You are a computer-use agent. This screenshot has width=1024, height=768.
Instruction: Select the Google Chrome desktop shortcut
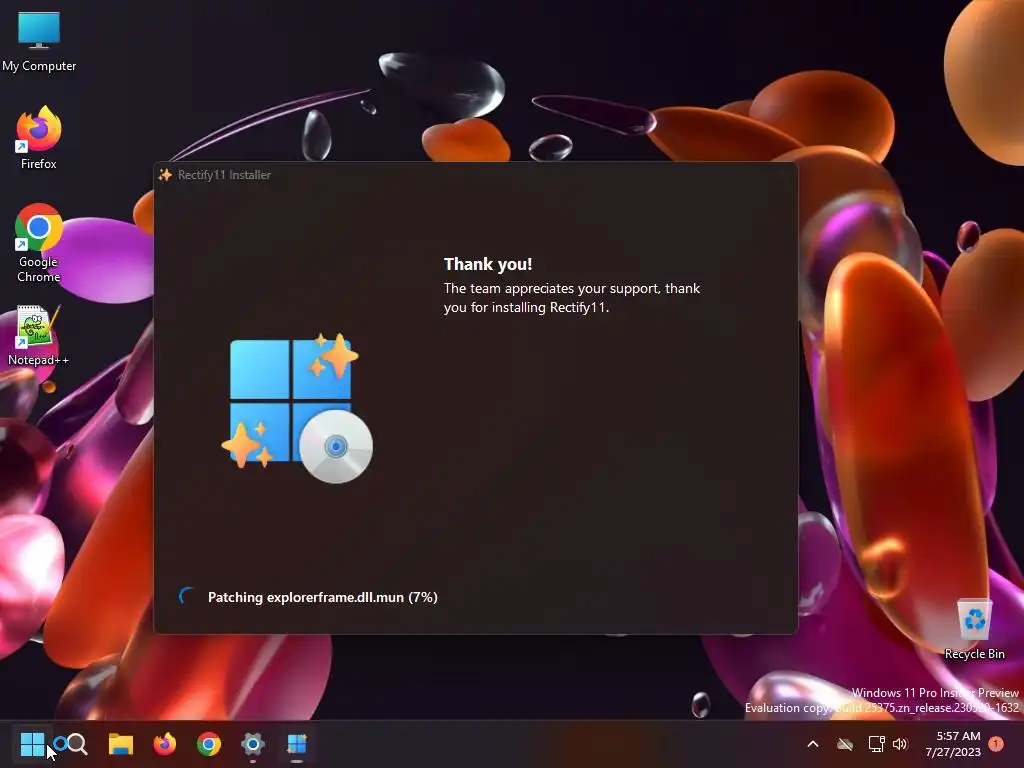39,243
